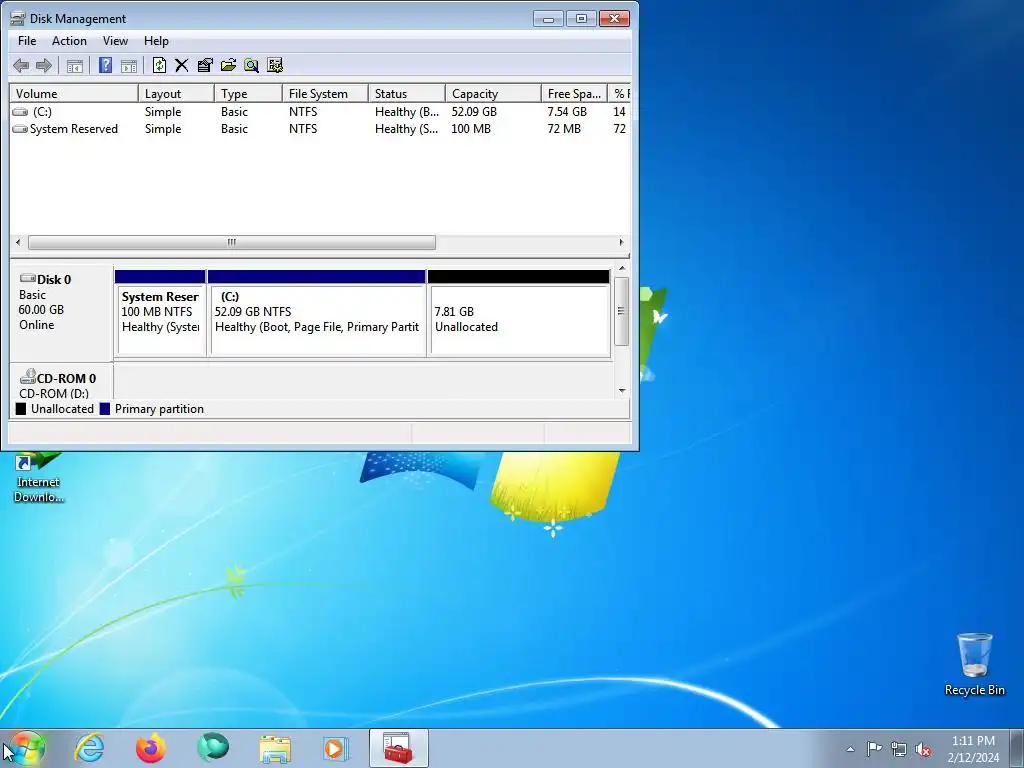
Task: Click the blue Primary partition legend swatch
Action: (104, 409)
